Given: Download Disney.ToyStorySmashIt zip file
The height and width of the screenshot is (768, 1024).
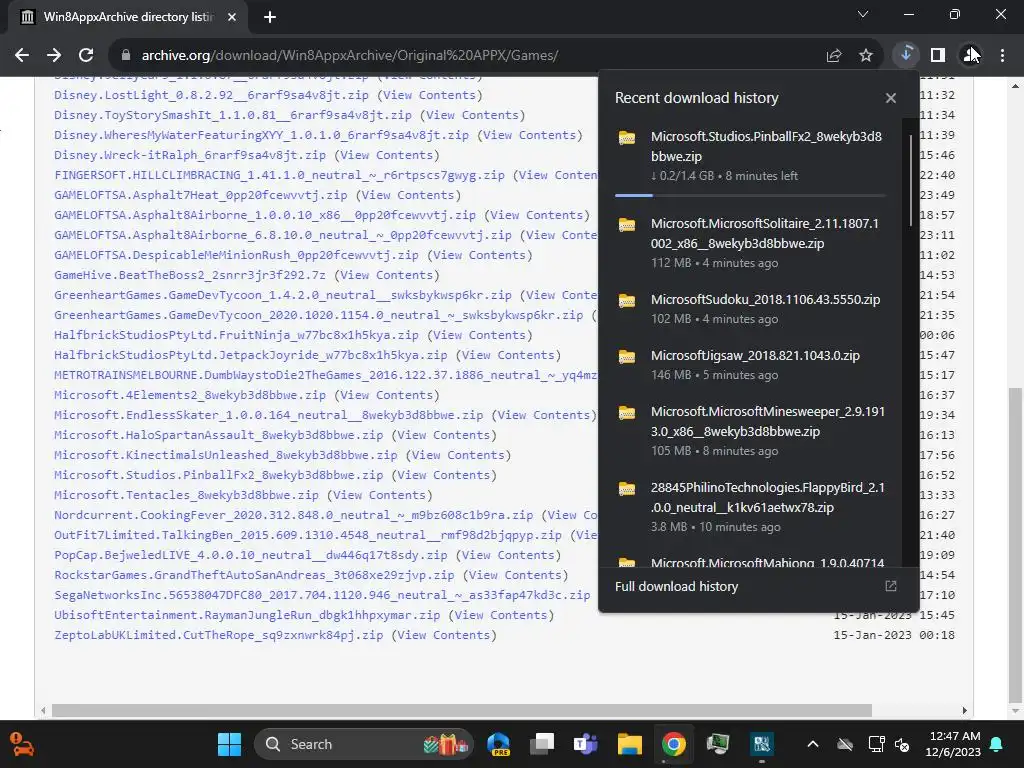Looking at the screenshot, I should click(232, 115).
